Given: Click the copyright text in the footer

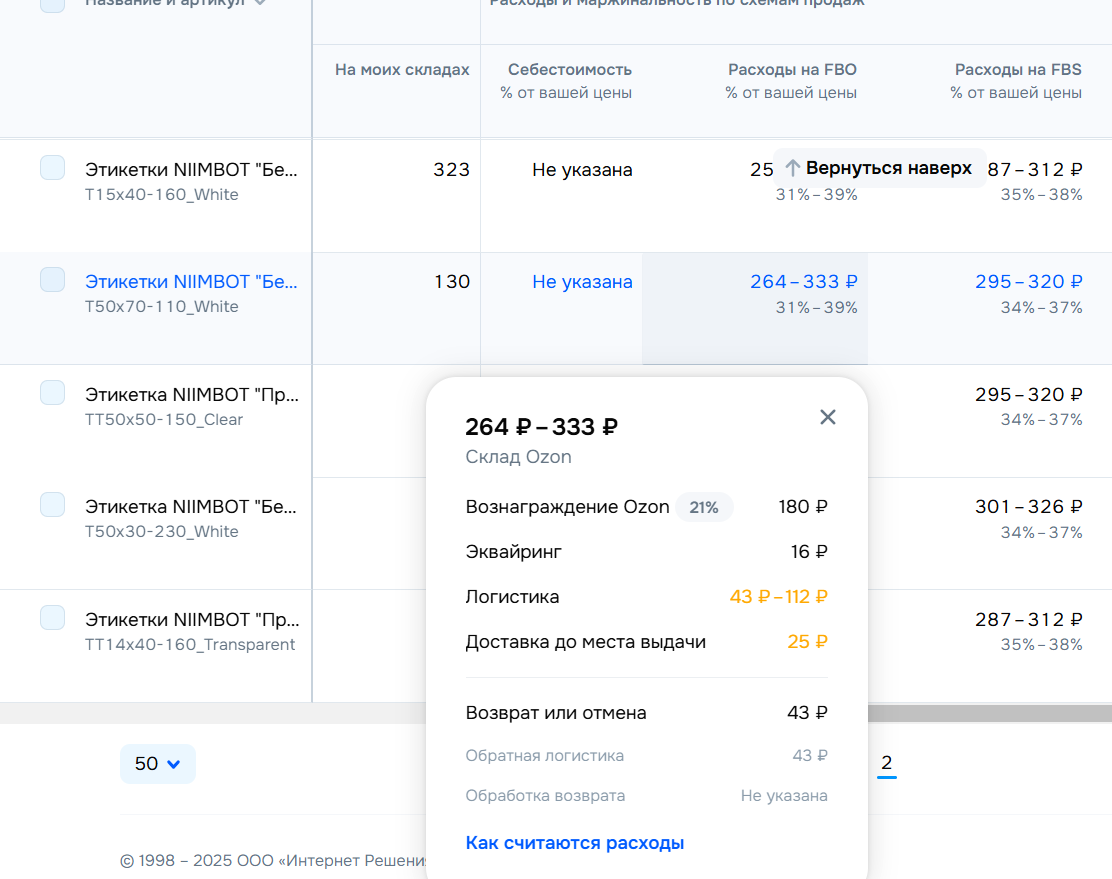Looking at the screenshot, I should point(273,861).
